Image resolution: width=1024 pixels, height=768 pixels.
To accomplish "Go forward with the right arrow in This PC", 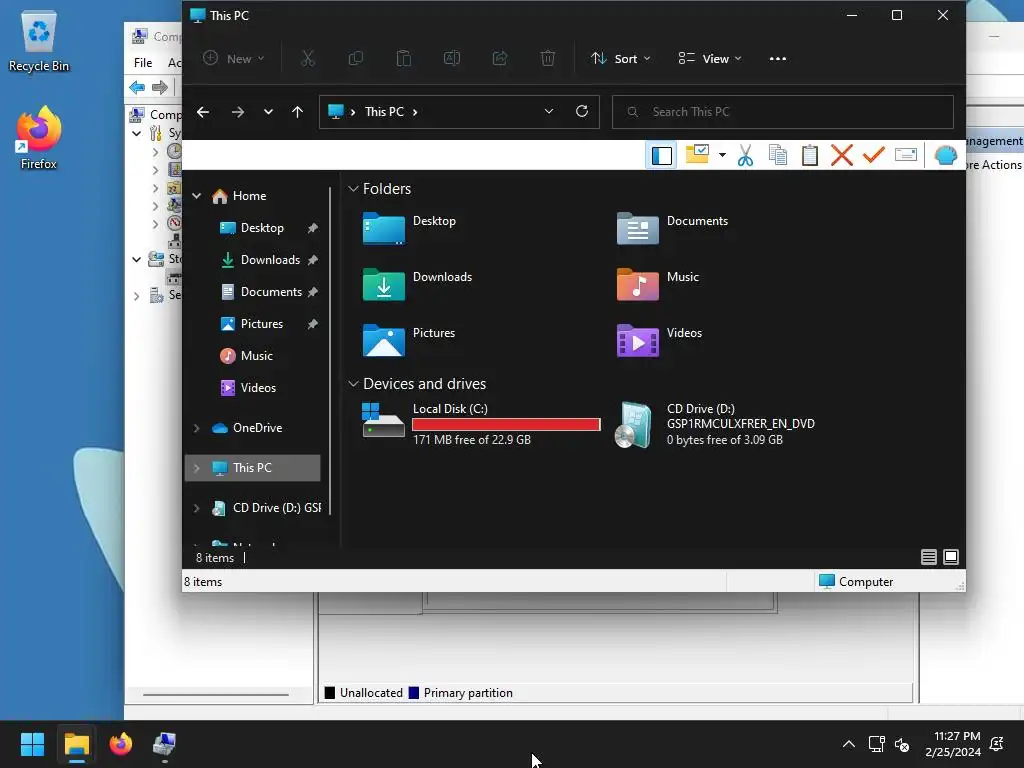I will (238, 112).
